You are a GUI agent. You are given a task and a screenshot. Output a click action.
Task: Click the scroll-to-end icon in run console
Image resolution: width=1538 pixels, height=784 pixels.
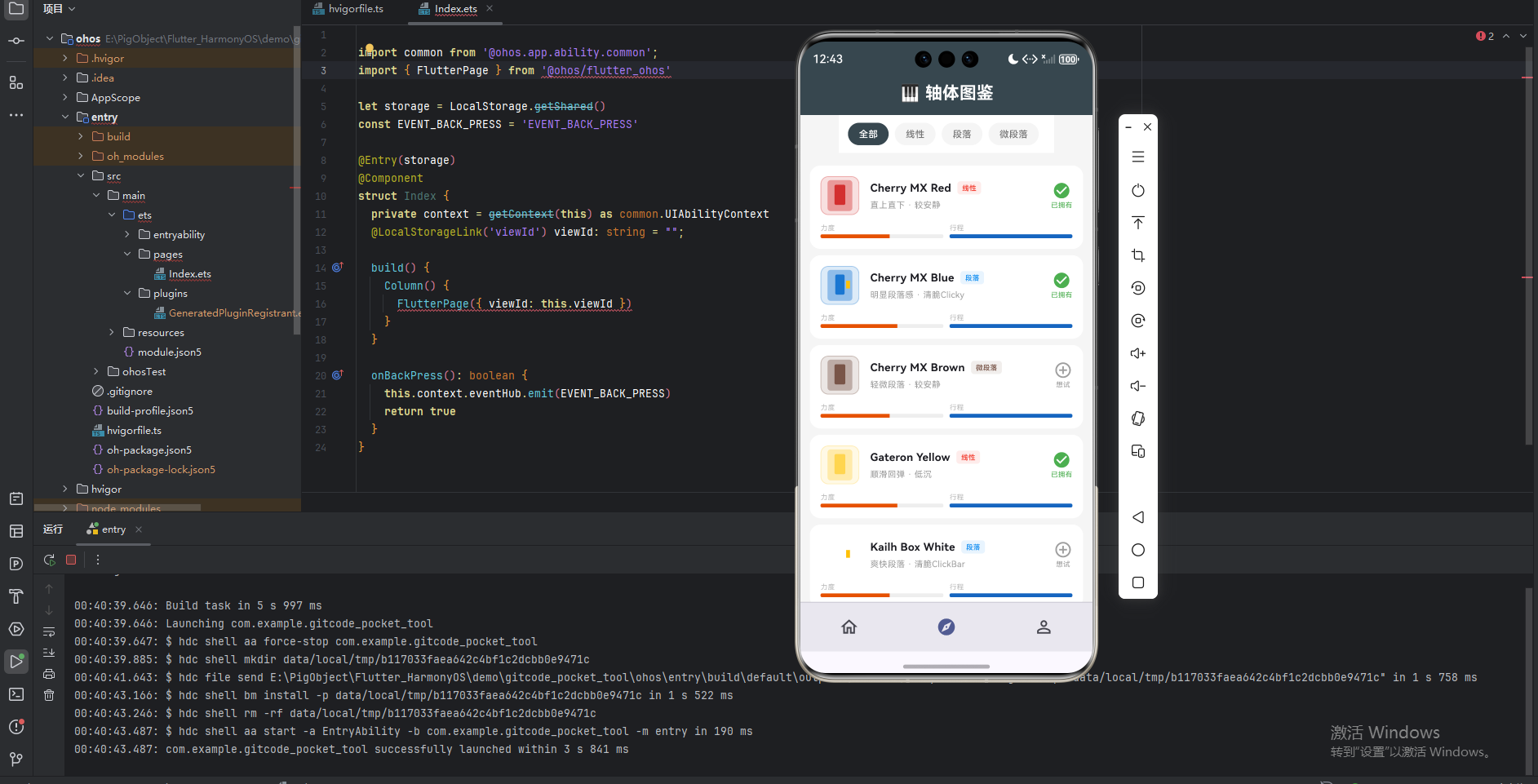49,653
